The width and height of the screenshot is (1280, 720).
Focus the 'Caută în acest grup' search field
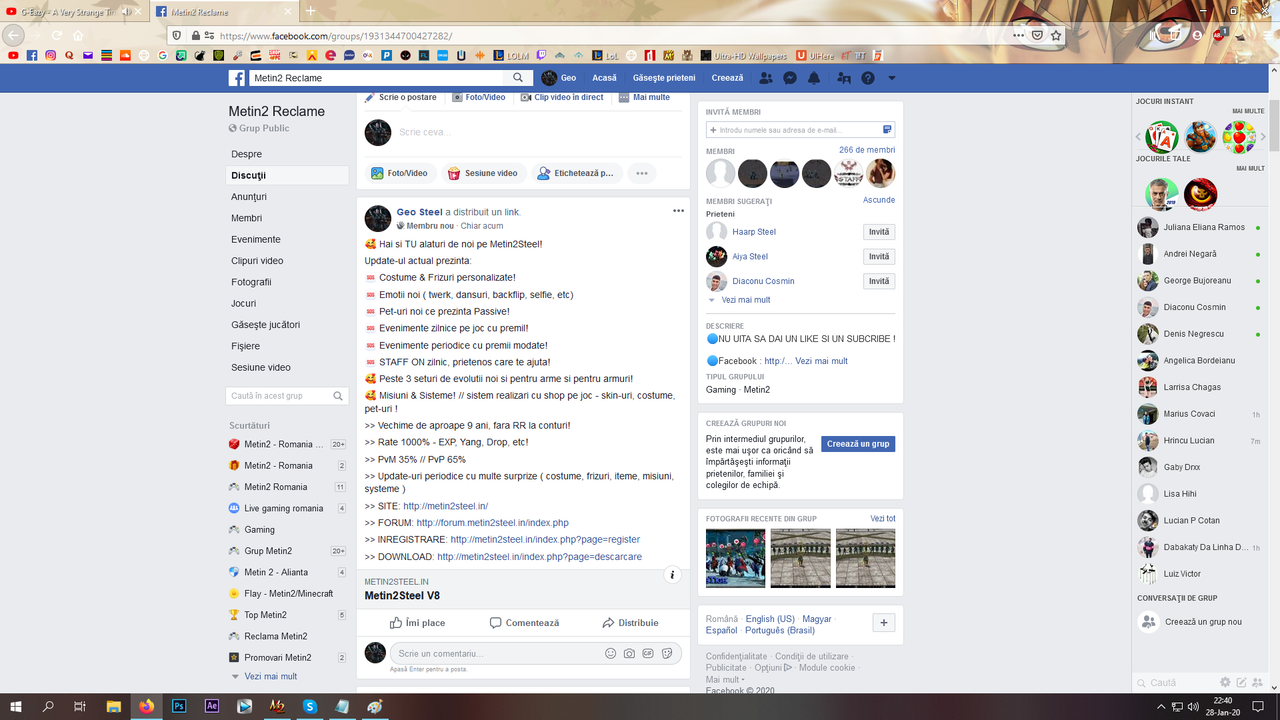click(x=287, y=396)
